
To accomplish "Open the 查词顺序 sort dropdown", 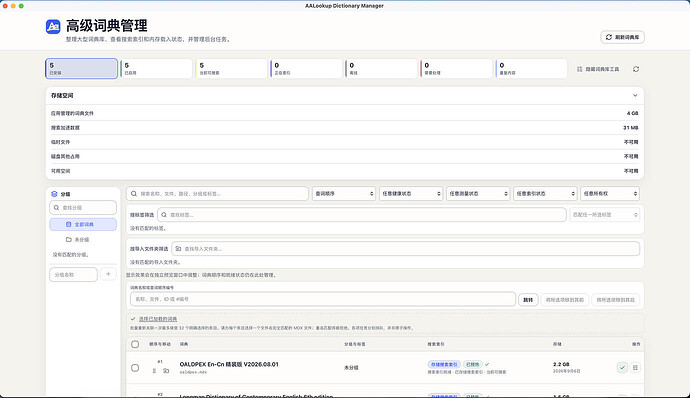I will point(344,194).
